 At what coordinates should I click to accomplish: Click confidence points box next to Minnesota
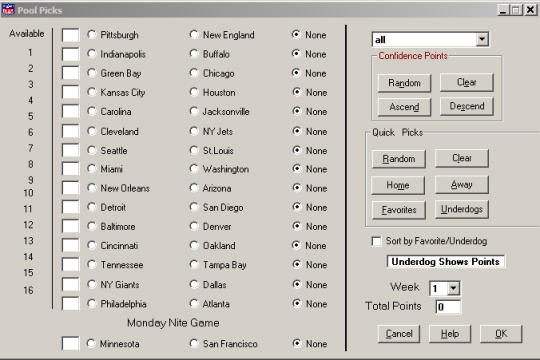(x=70, y=343)
